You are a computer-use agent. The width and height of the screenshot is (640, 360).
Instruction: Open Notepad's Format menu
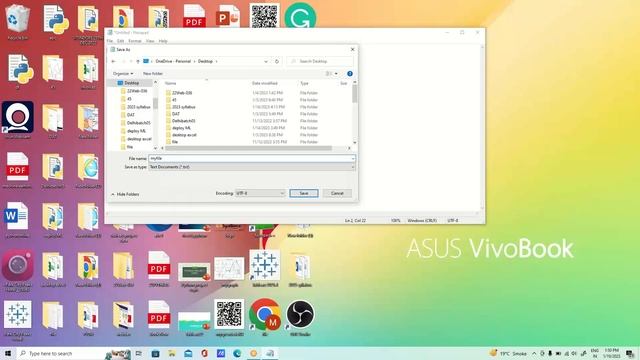click(x=135, y=41)
